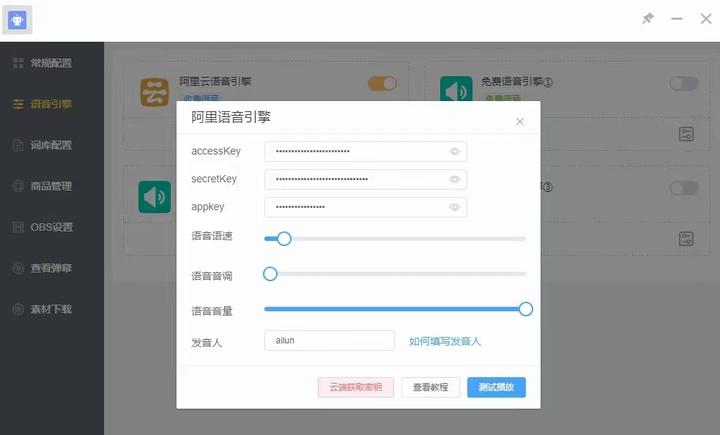This screenshot has height=435, width=720.
Task: Click the 语音音量 slider handle
Action: (526, 309)
